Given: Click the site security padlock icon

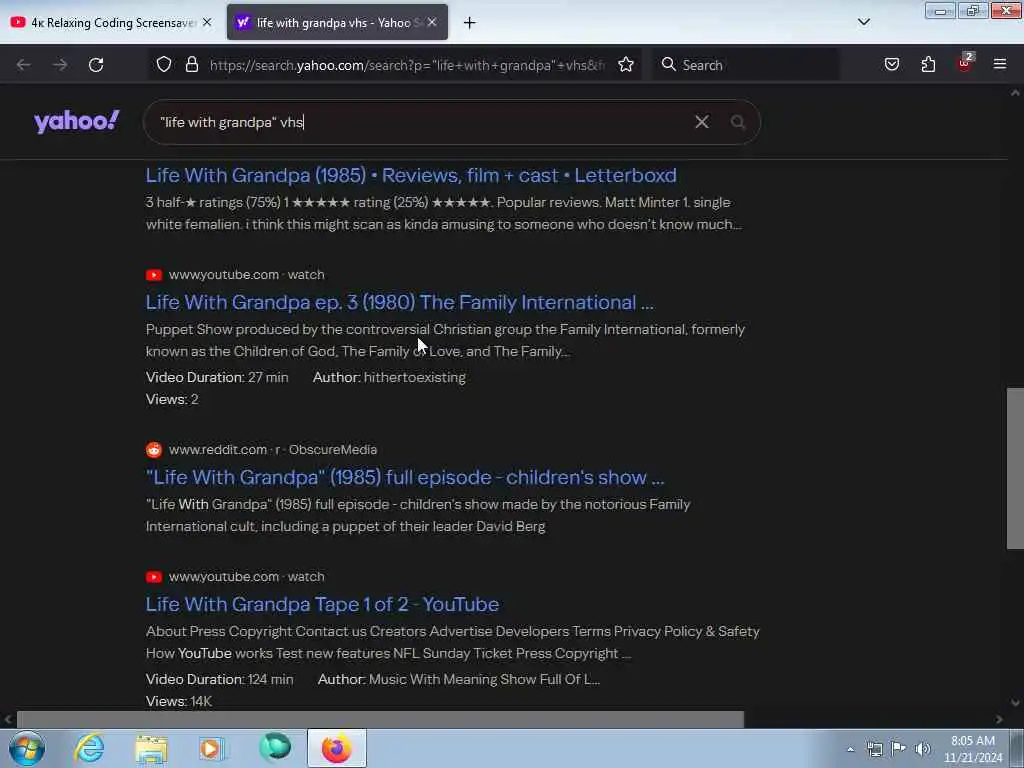Looking at the screenshot, I should (x=191, y=64).
